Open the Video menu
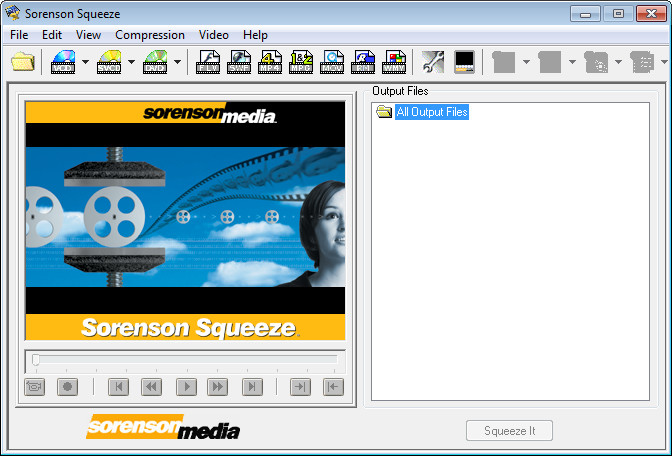Viewport: 672px width, 456px height. 213,35
